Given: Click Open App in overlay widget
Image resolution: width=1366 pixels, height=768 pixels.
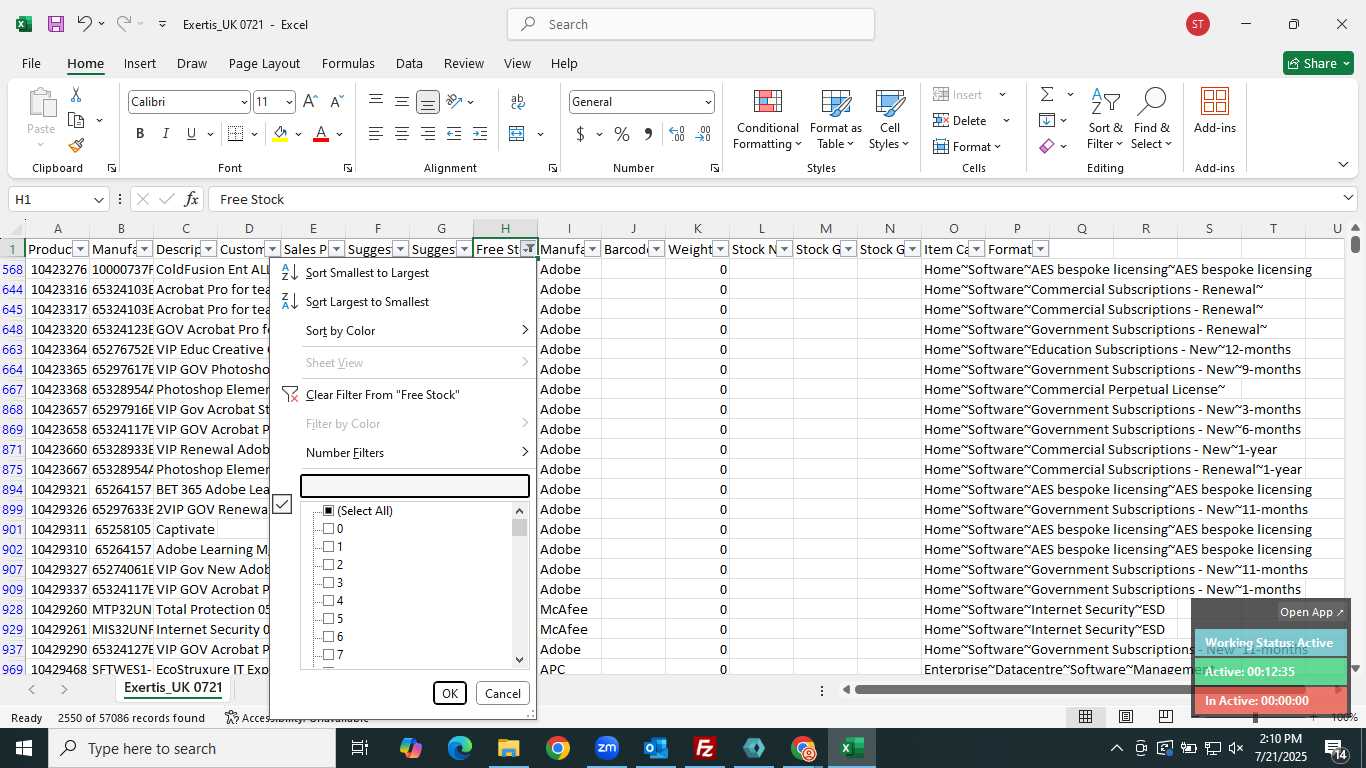Looking at the screenshot, I should 1312,612.
